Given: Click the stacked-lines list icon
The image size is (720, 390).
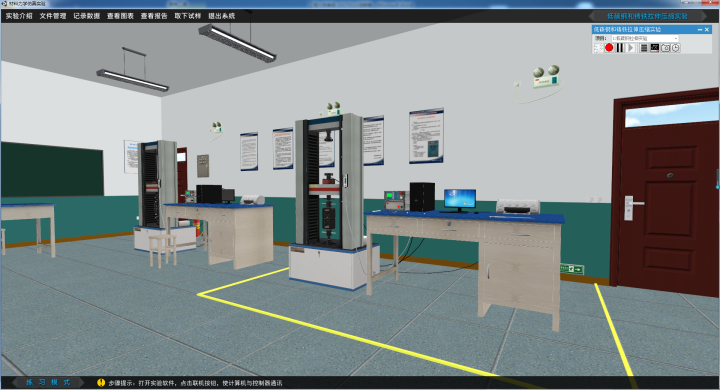Looking at the screenshot, I should coord(644,48).
